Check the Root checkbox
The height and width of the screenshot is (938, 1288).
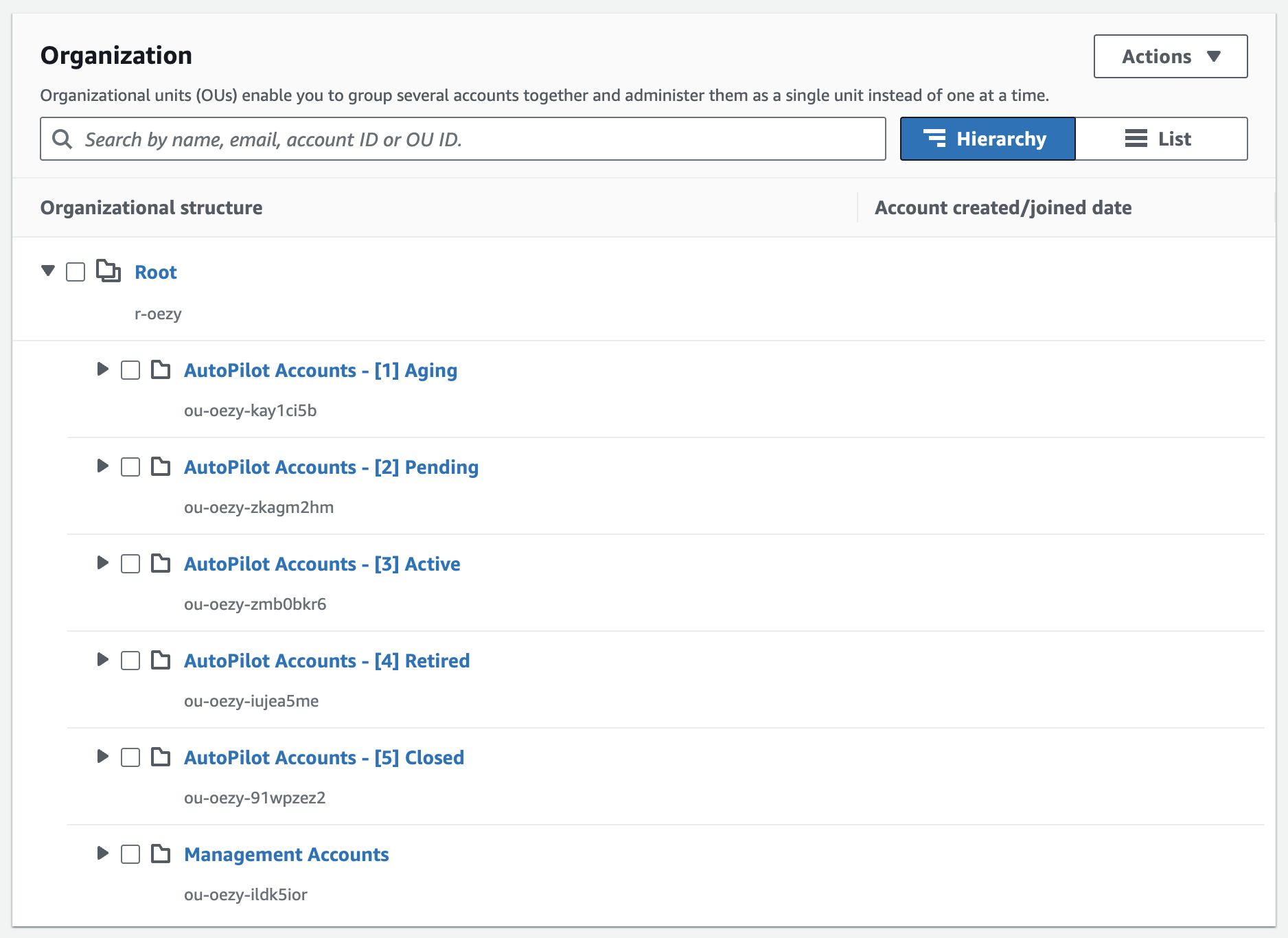pos(76,272)
